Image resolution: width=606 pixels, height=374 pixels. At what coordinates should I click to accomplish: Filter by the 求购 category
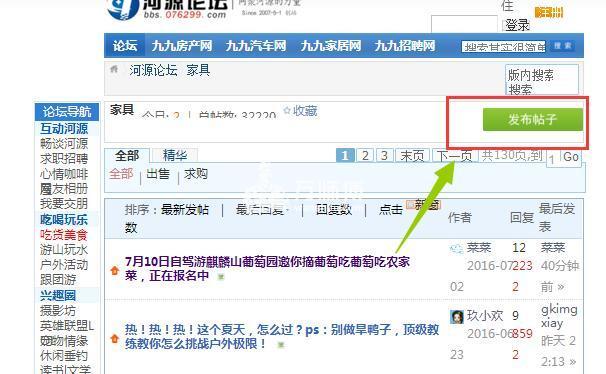click(196, 174)
